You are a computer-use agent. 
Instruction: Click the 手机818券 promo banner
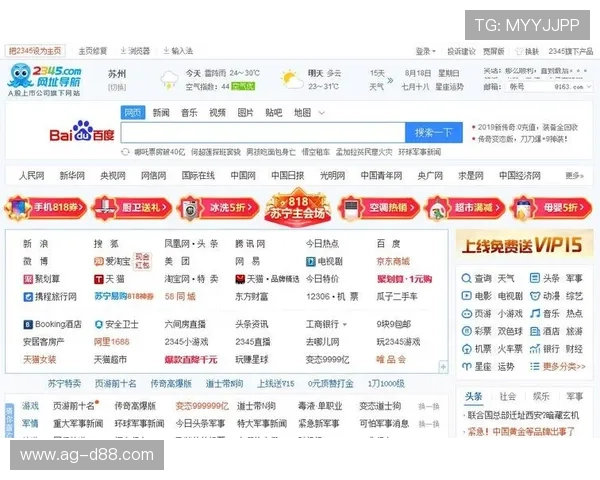click(46, 207)
